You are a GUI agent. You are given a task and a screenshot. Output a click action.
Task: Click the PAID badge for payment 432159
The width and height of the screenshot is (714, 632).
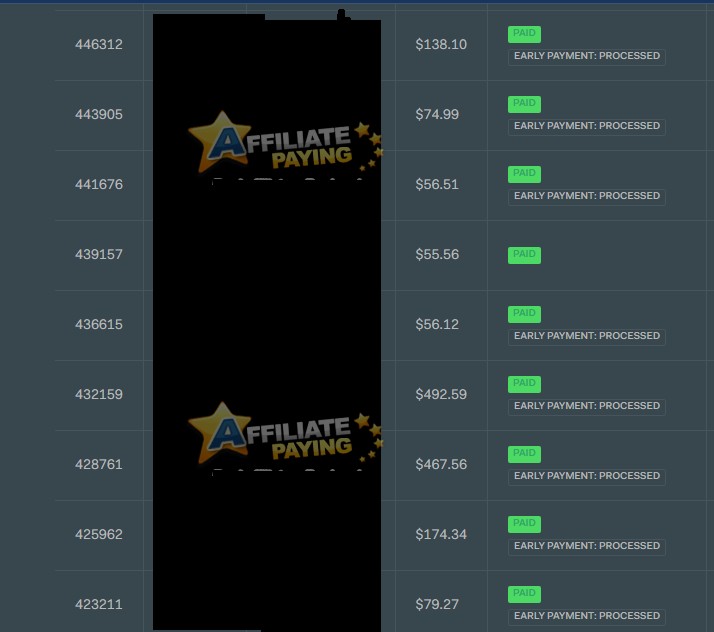(x=524, y=384)
